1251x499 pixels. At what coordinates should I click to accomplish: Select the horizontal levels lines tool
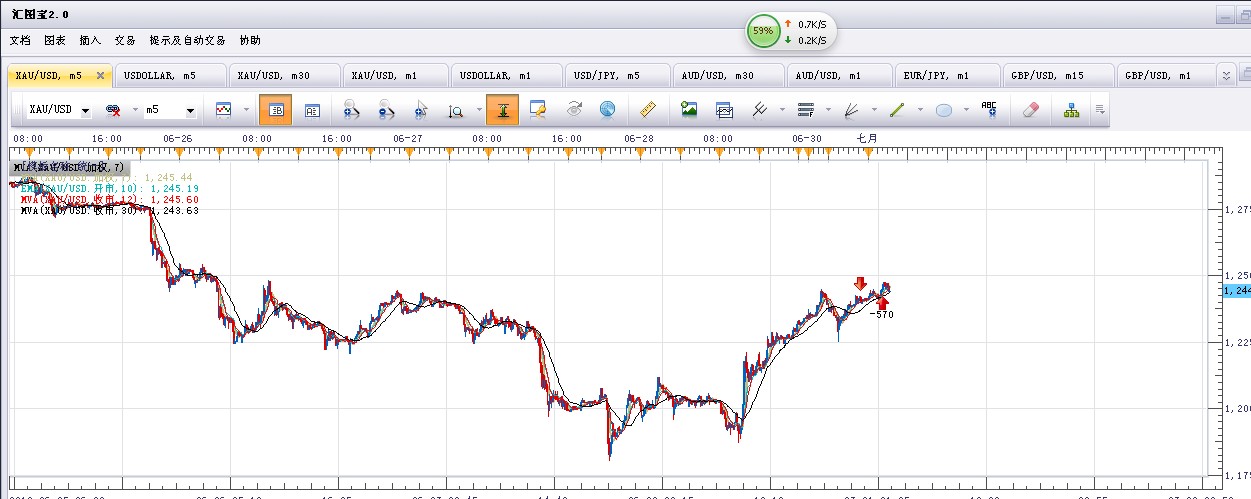805,110
